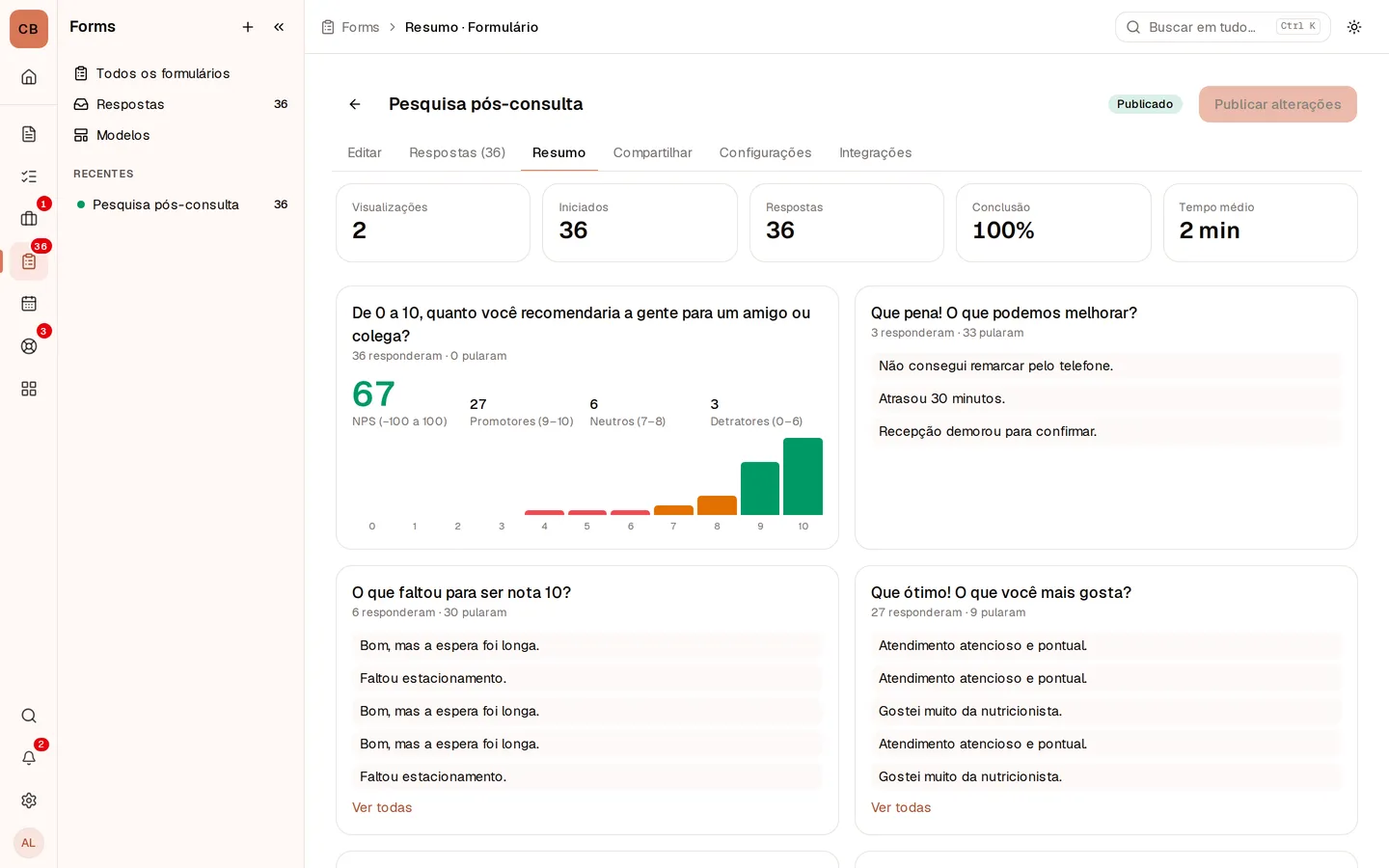The height and width of the screenshot is (868, 1389).
Task: Open the Integrações tab
Action: (876, 152)
